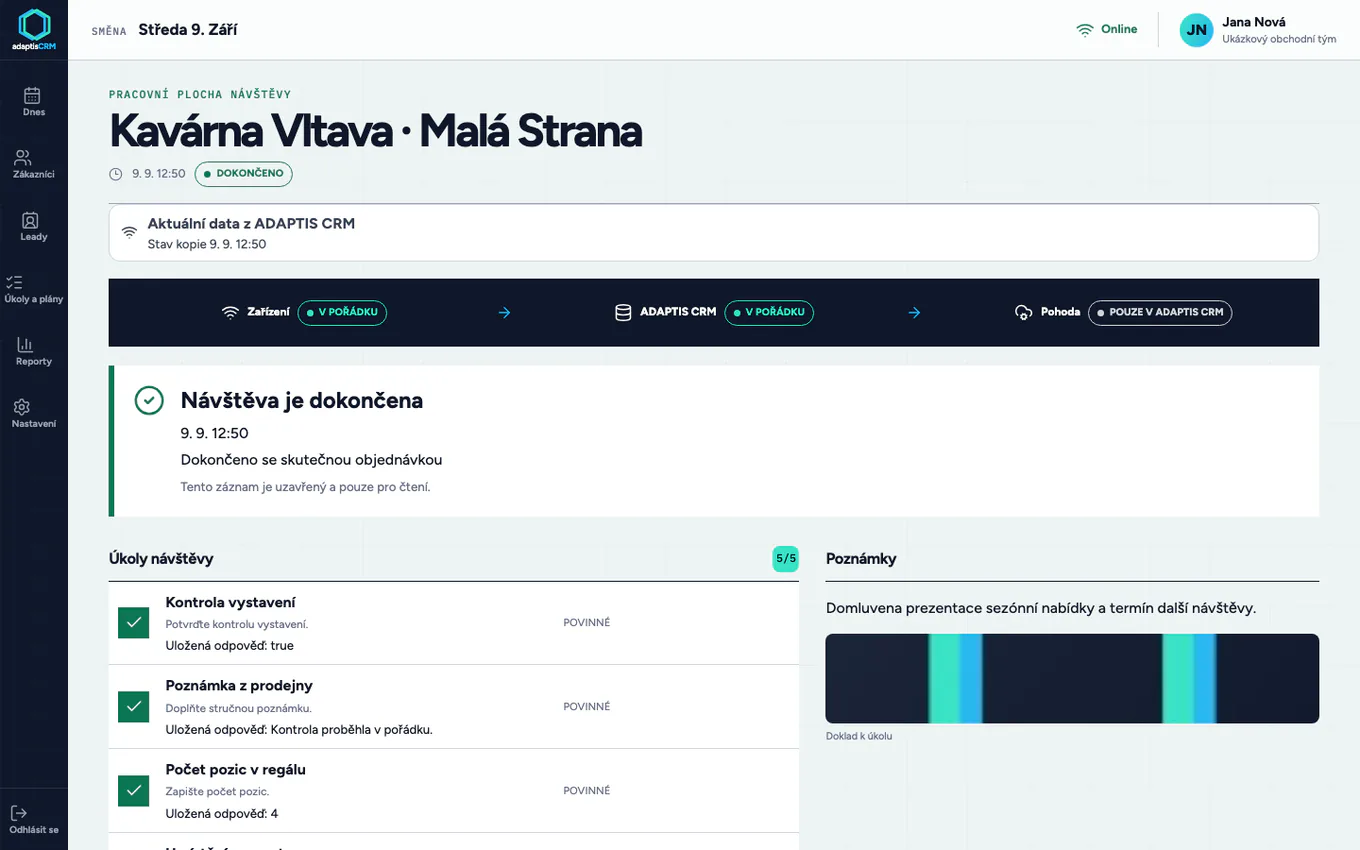Click the clock icon near visit time

116,174
